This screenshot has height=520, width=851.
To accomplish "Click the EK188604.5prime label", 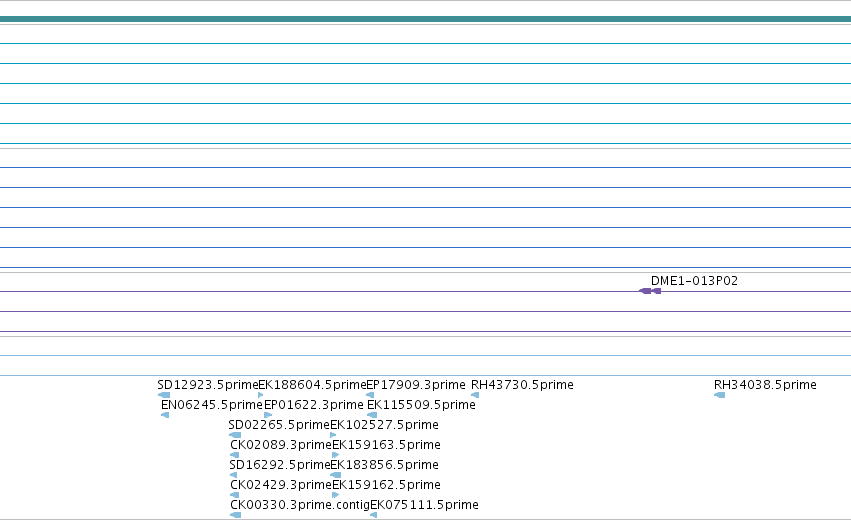I will (313, 385).
